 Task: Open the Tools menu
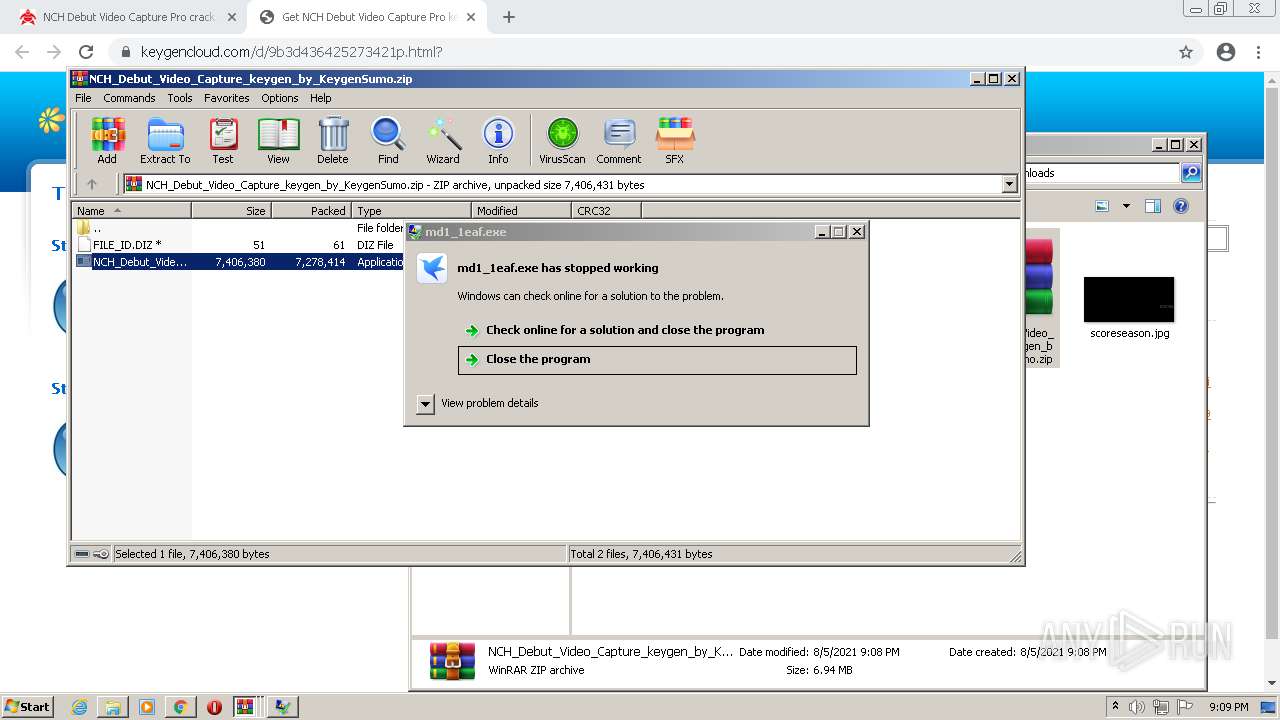tap(180, 98)
